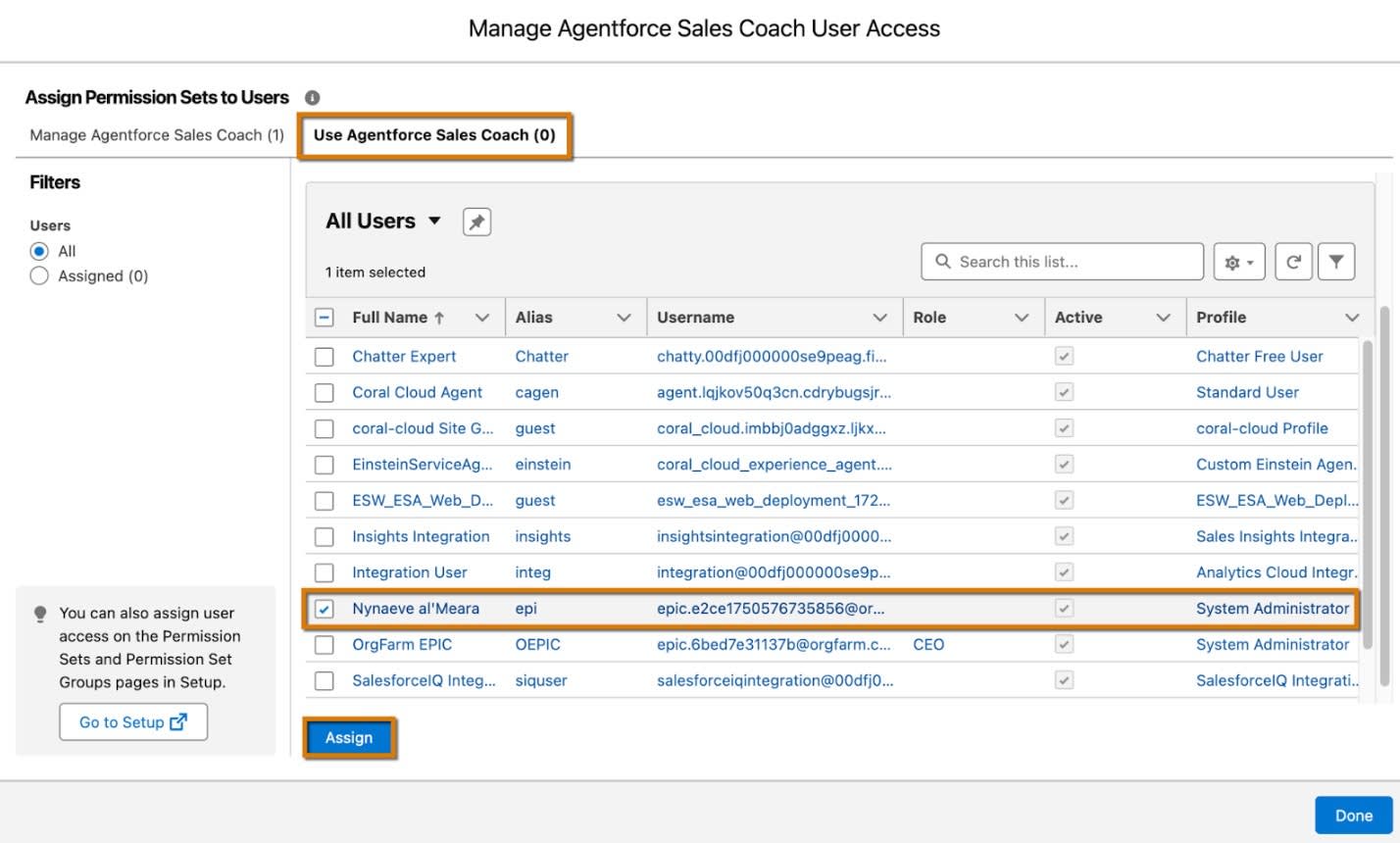The width and height of the screenshot is (1400, 843).
Task: Refresh the user list
Action: point(1293,262)
